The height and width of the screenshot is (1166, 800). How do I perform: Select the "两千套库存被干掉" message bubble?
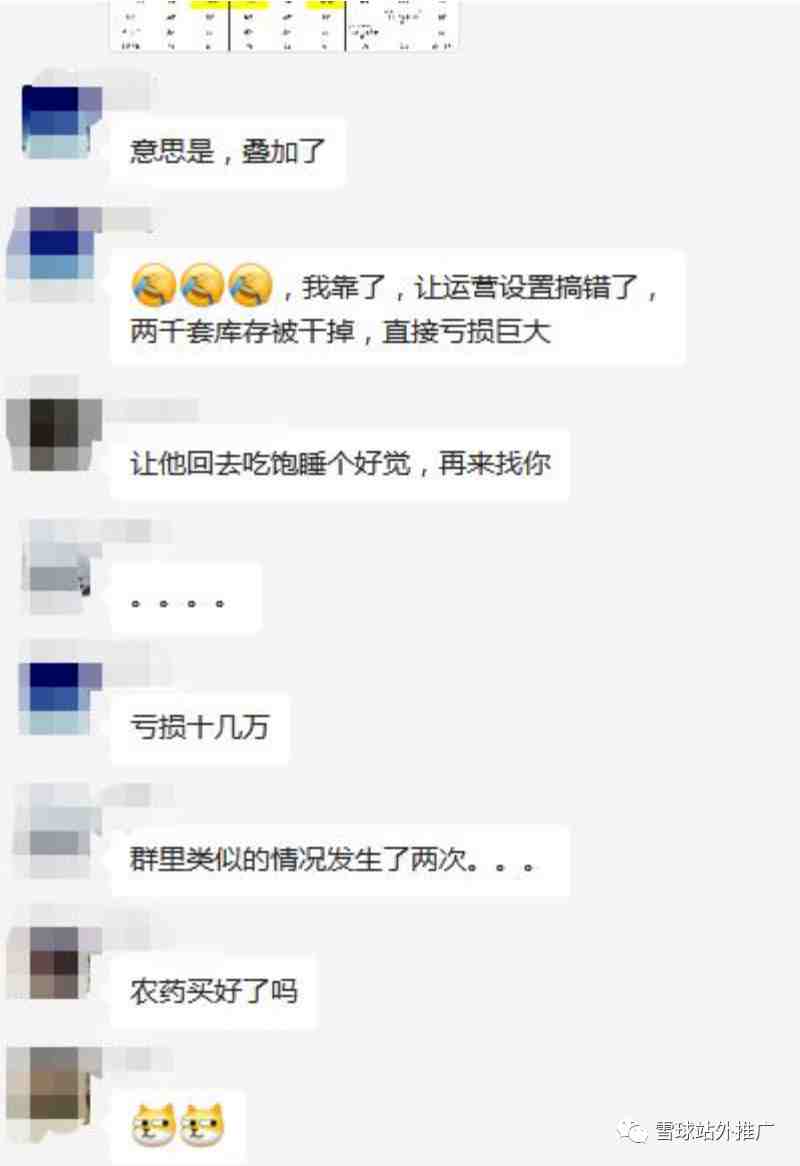398,308
